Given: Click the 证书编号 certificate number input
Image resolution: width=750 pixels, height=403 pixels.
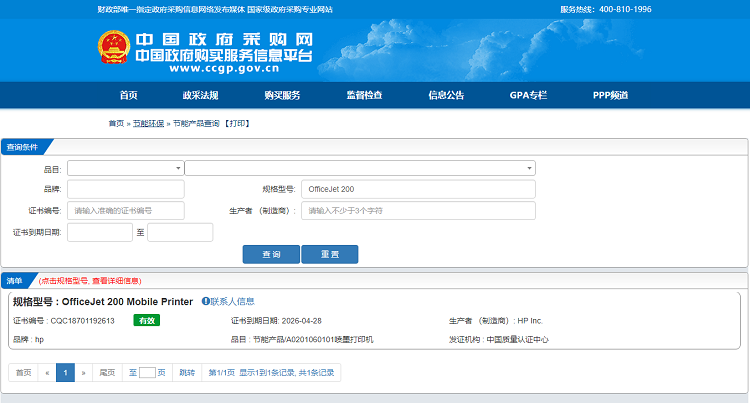Looking at the screenshot, I should [x=126, y=211].
